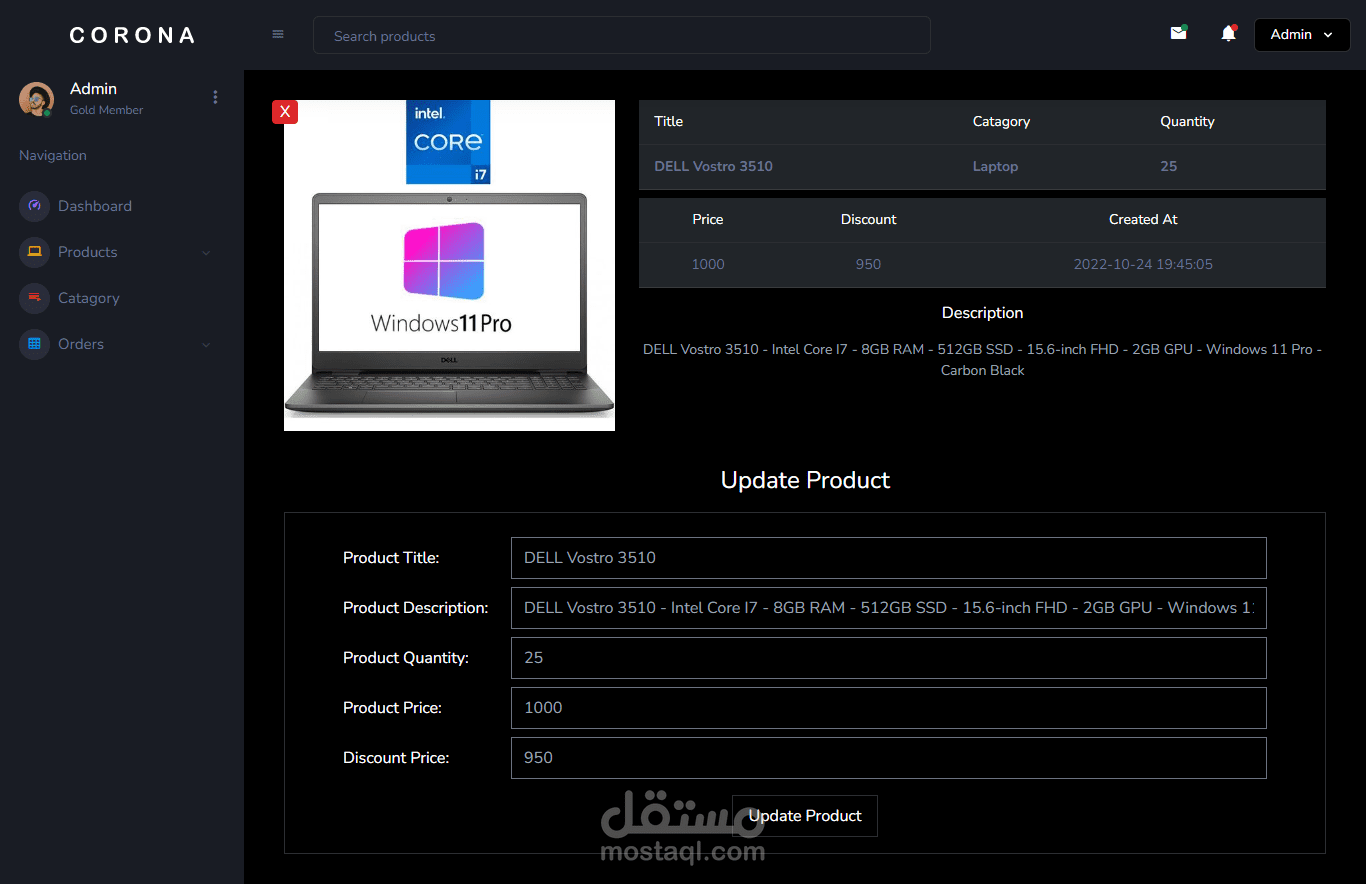Open Orders navigation item
Image resolution: width=1366 pixels, height=884 pixels.
pyautogui.click(x=81, y=344)
